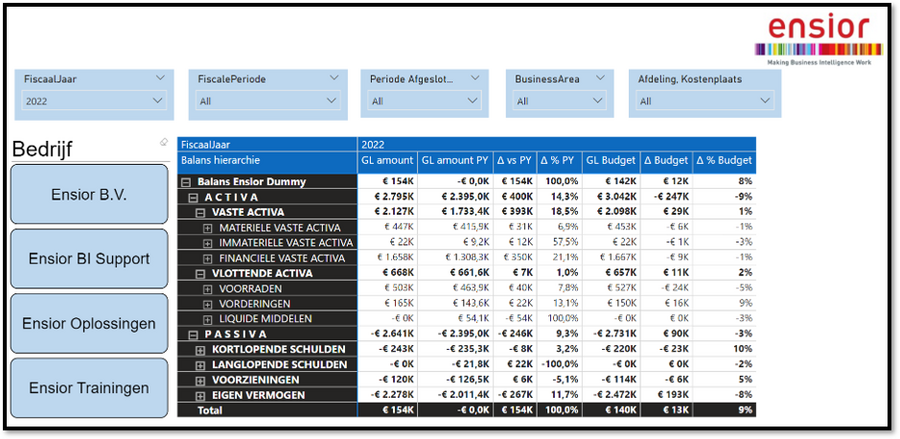The height and width of the screenshot is (439, 900).
Task: Click the Balans hierarchie header
Action: tap(267, 161)
